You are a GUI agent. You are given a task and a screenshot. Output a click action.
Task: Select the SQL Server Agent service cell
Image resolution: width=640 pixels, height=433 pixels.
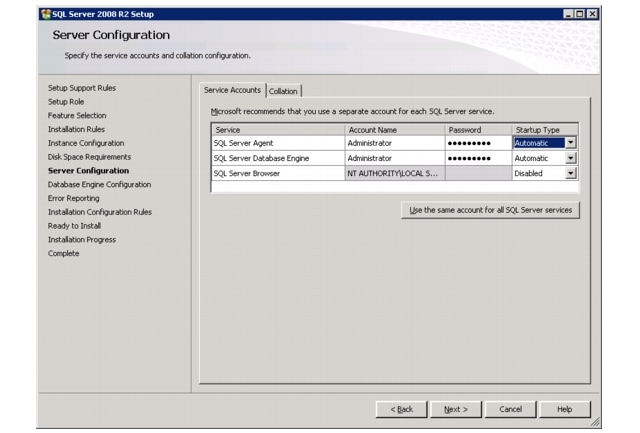click(278, 143)
